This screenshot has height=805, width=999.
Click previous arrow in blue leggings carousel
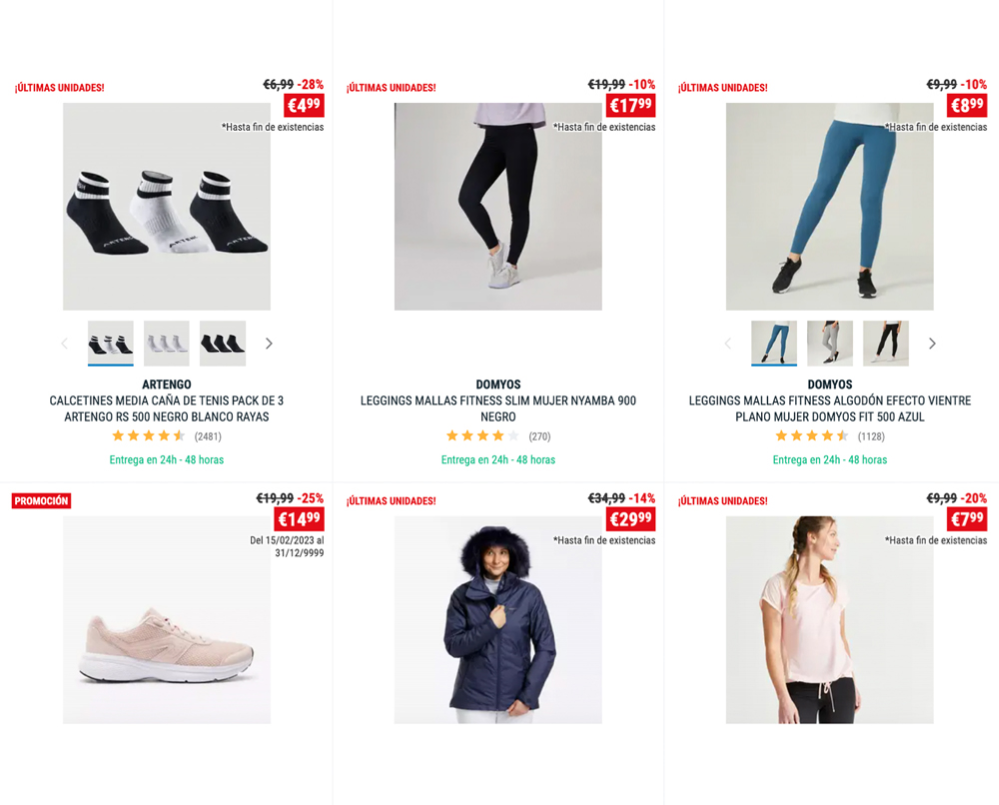point(728,344)
